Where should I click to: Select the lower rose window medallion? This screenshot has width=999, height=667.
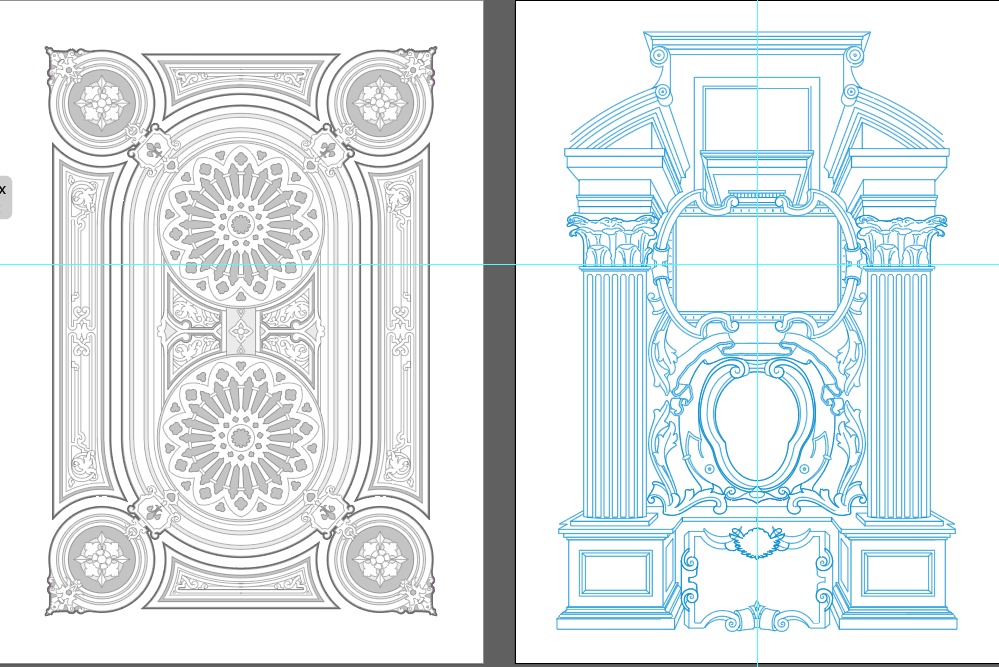(x=240, y=437)
